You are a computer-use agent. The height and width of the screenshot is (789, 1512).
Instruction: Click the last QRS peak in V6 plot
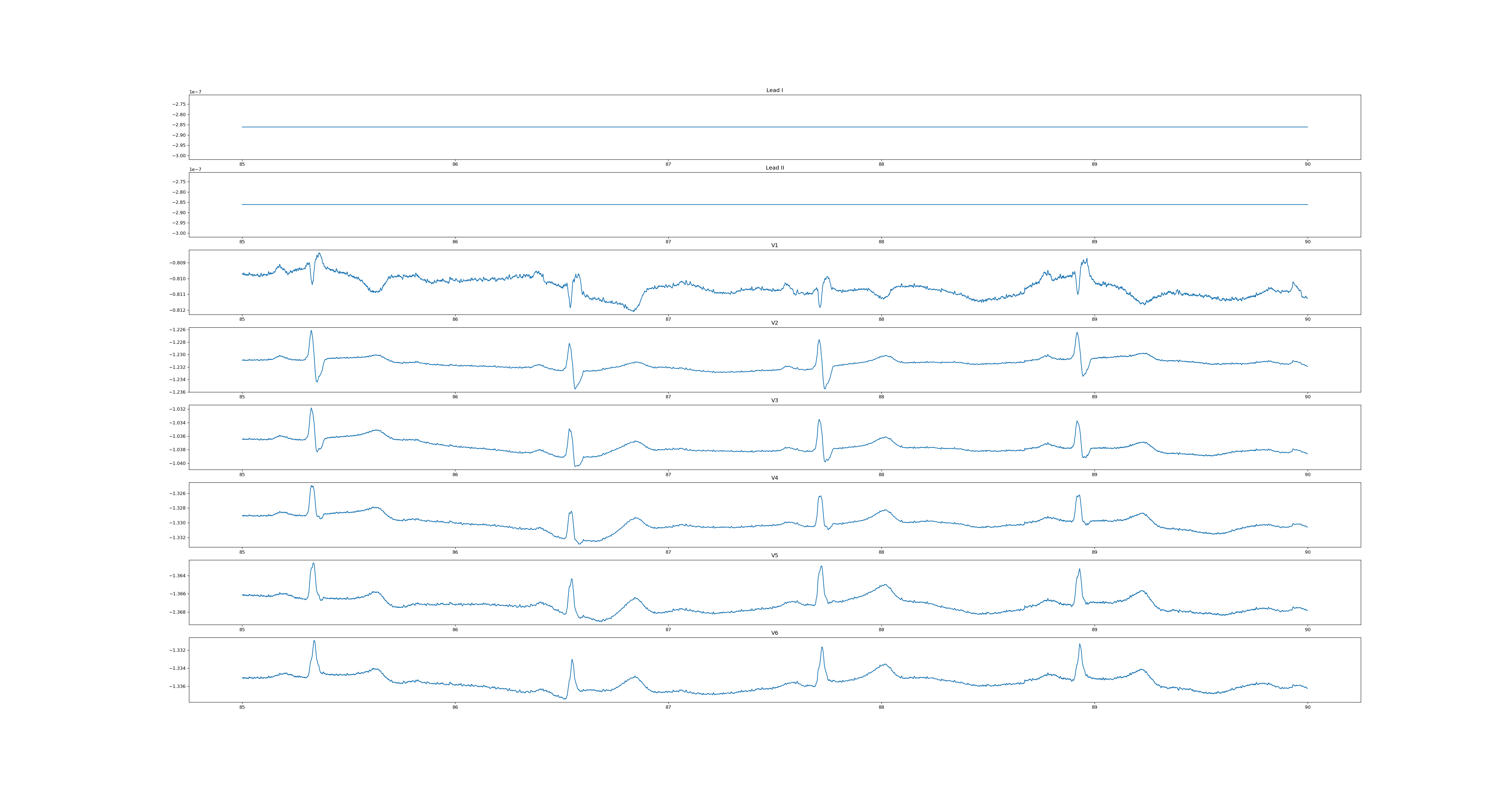[1079, 645]
